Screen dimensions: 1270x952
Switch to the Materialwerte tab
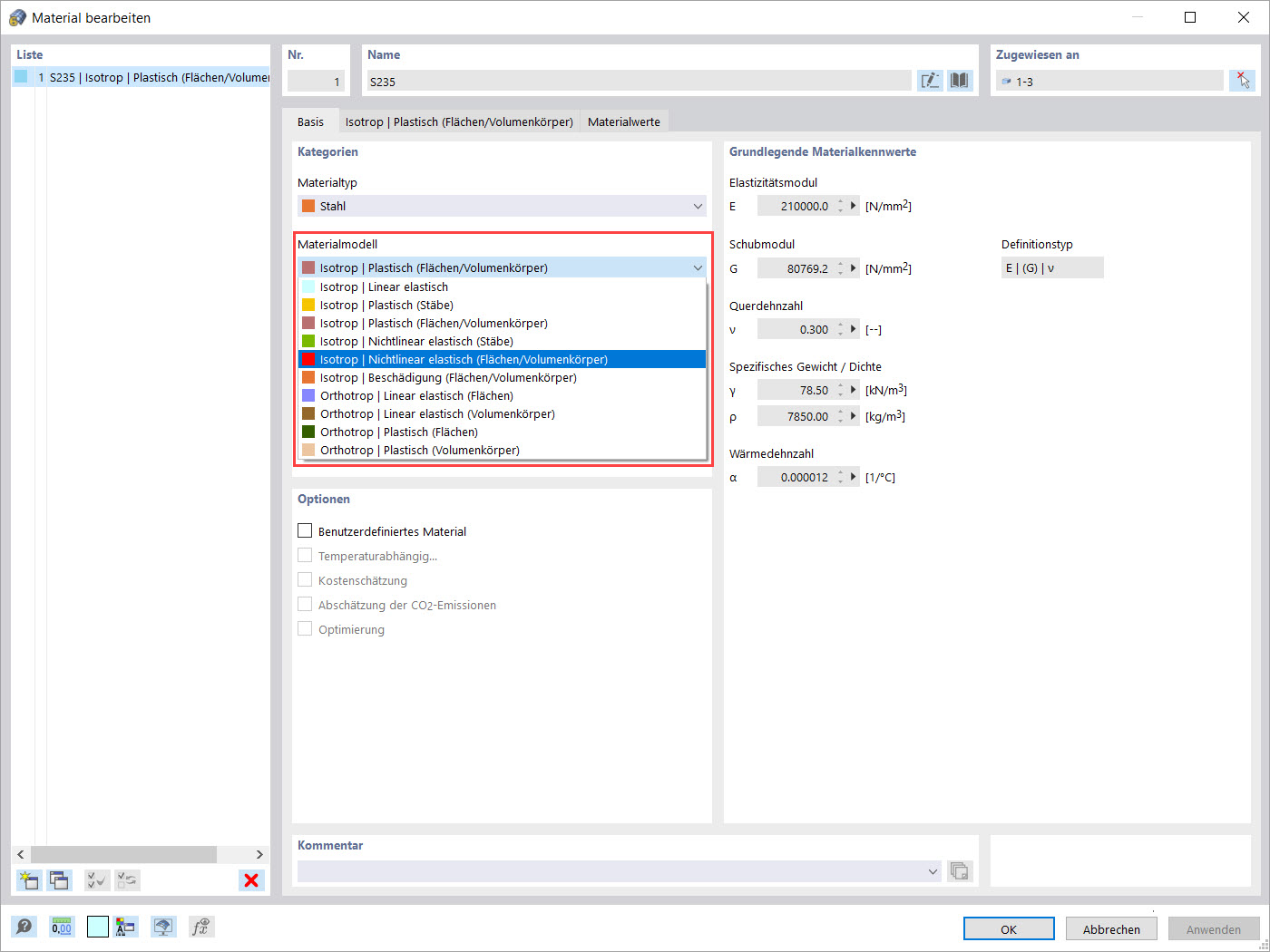pos(623,121)
